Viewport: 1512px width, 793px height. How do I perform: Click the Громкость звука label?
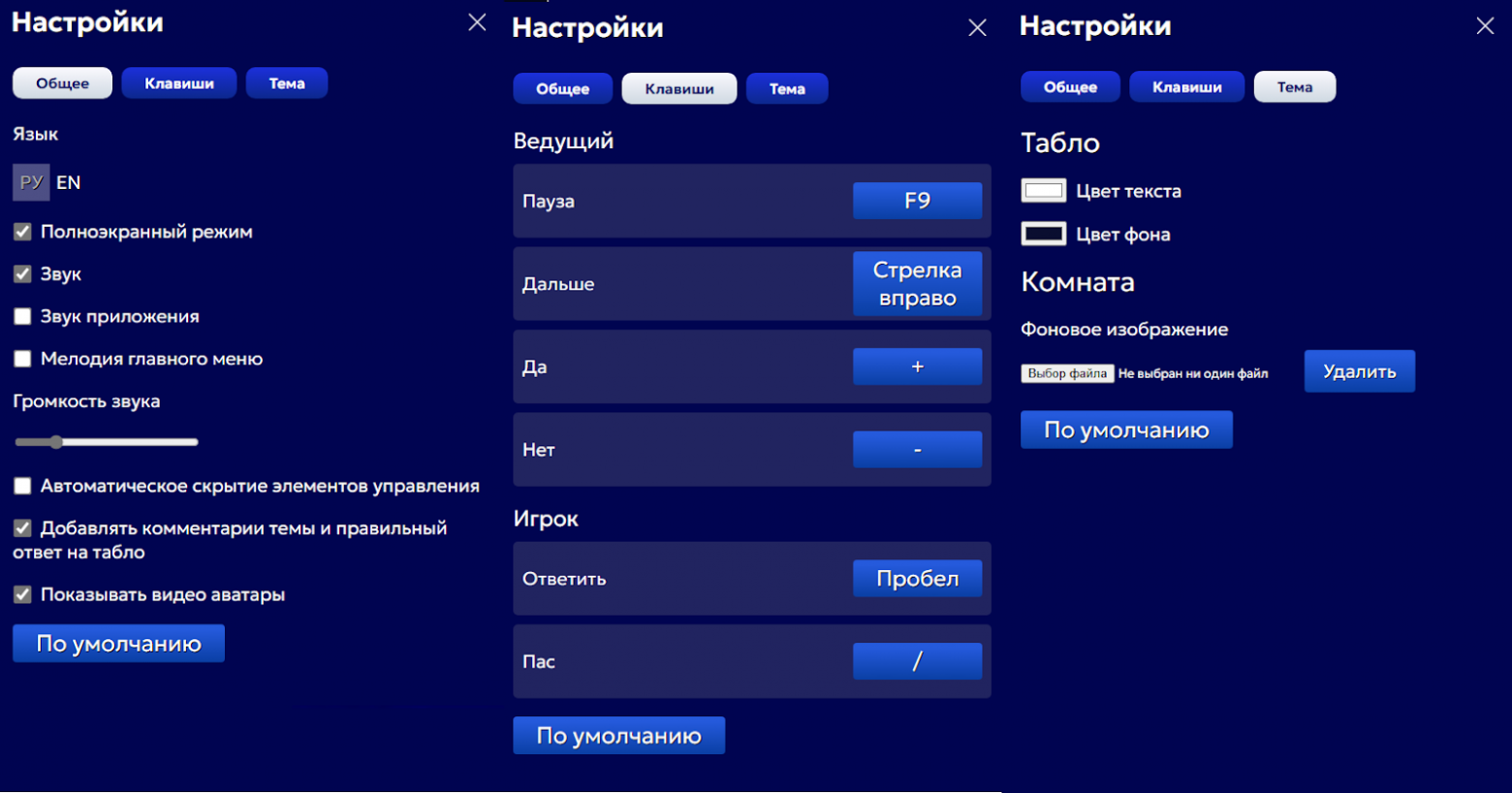click(86, 401)
